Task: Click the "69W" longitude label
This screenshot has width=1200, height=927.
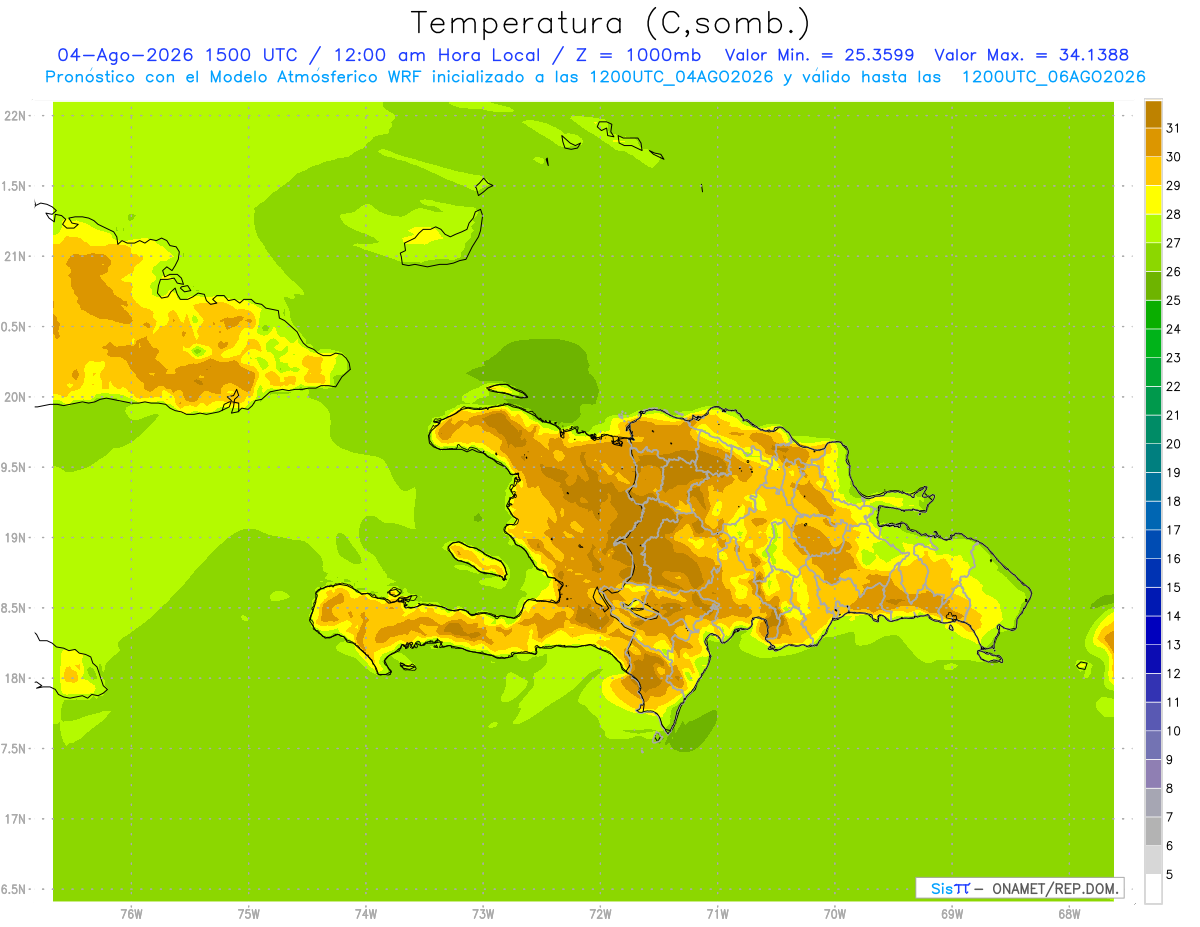Action: click(x=951, y=914)
